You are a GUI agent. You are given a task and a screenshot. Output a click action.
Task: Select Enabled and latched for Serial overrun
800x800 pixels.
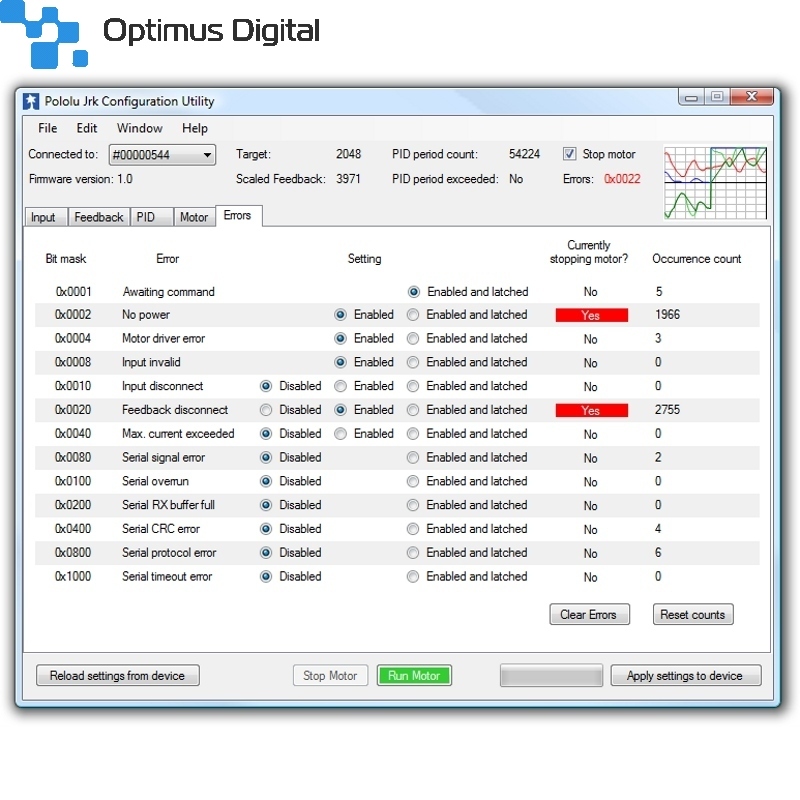[413, 481]
